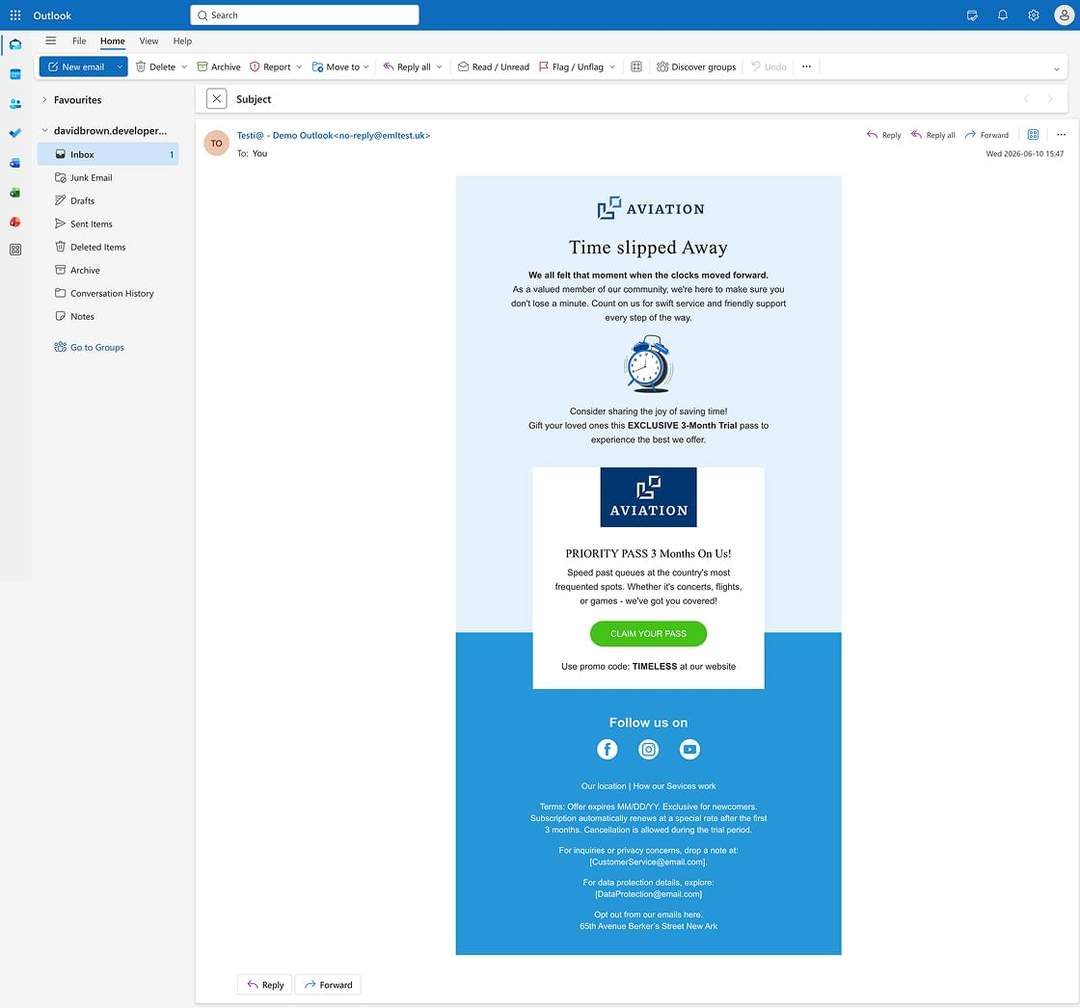This screenshot has height=1008, width=1080.
Task: Open the Delete dropdown arrow
Action: coord(184,67)
